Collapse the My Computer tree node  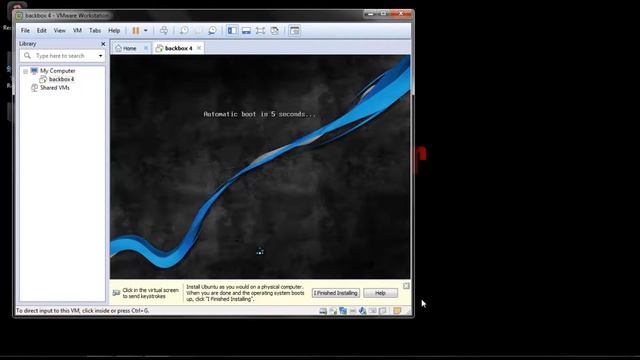click(x=25, y=71)
